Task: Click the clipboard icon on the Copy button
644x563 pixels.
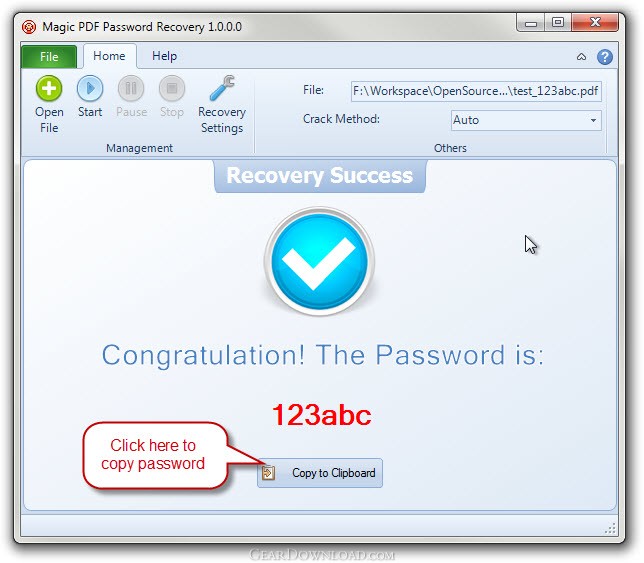Action: point(268,473)
